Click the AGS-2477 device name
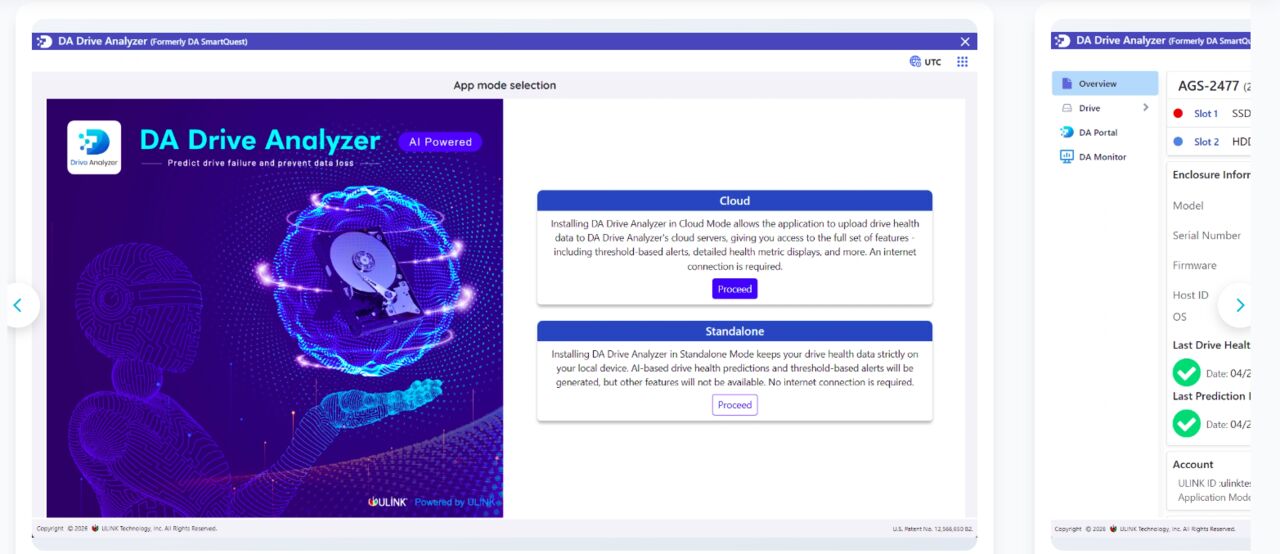 1208,86
